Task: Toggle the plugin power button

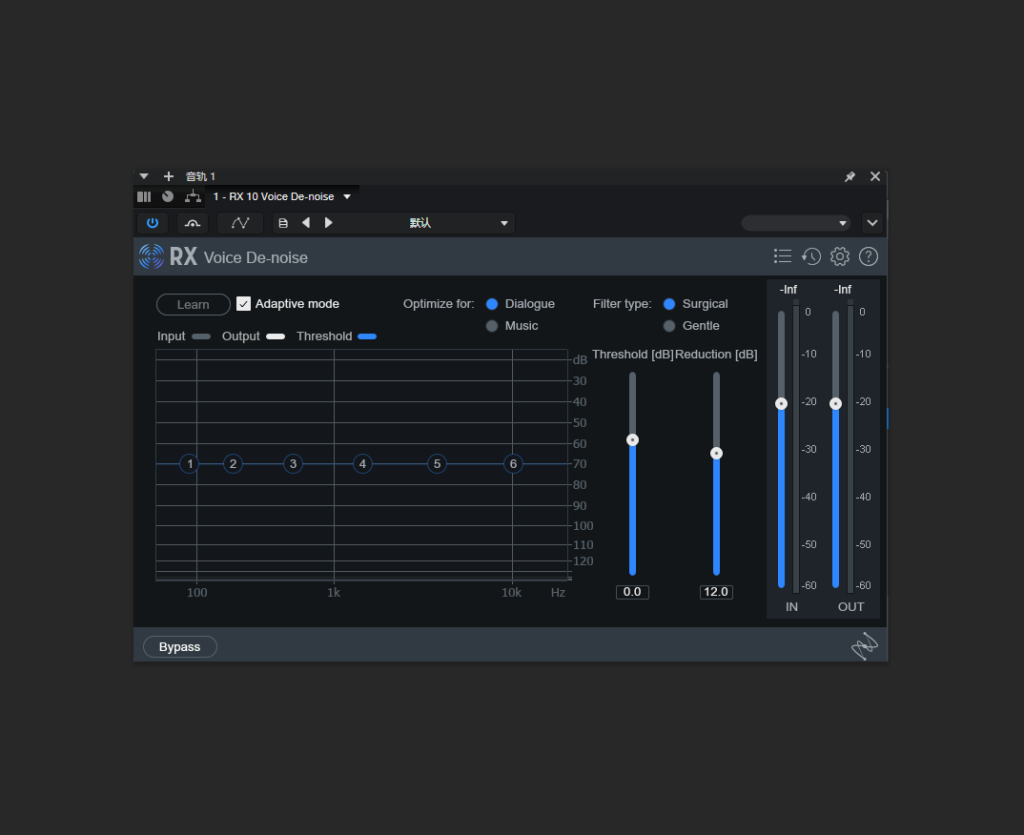Action: click(152, 223)
